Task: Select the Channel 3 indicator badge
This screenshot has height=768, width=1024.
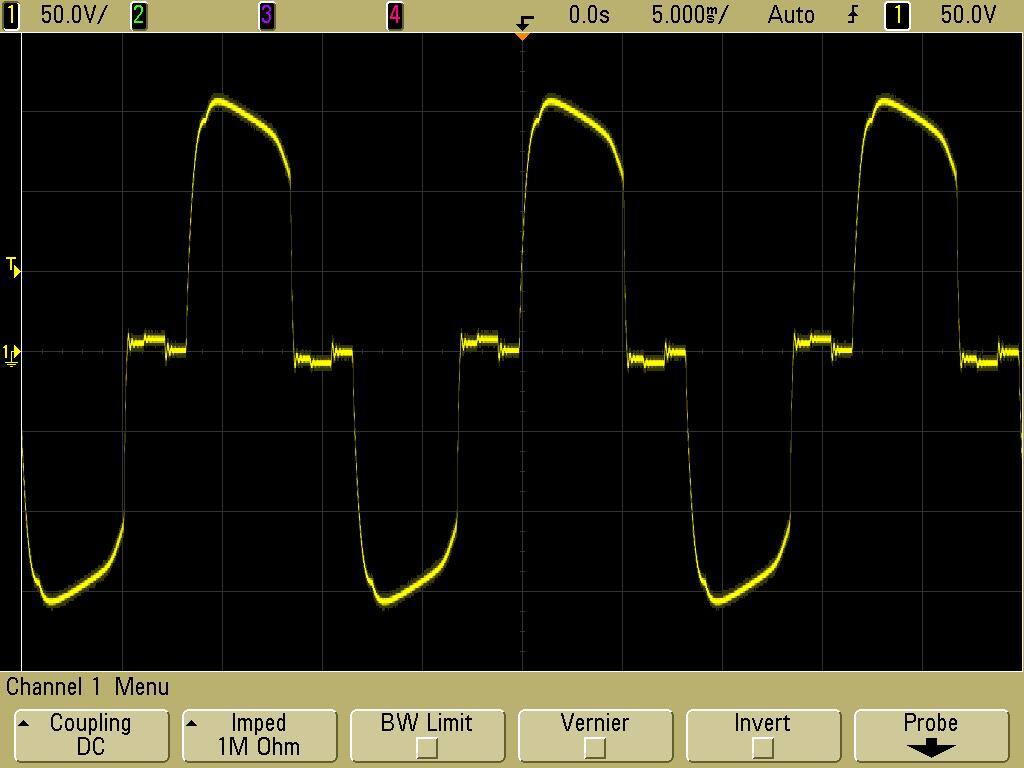Action: coord(266,14)
